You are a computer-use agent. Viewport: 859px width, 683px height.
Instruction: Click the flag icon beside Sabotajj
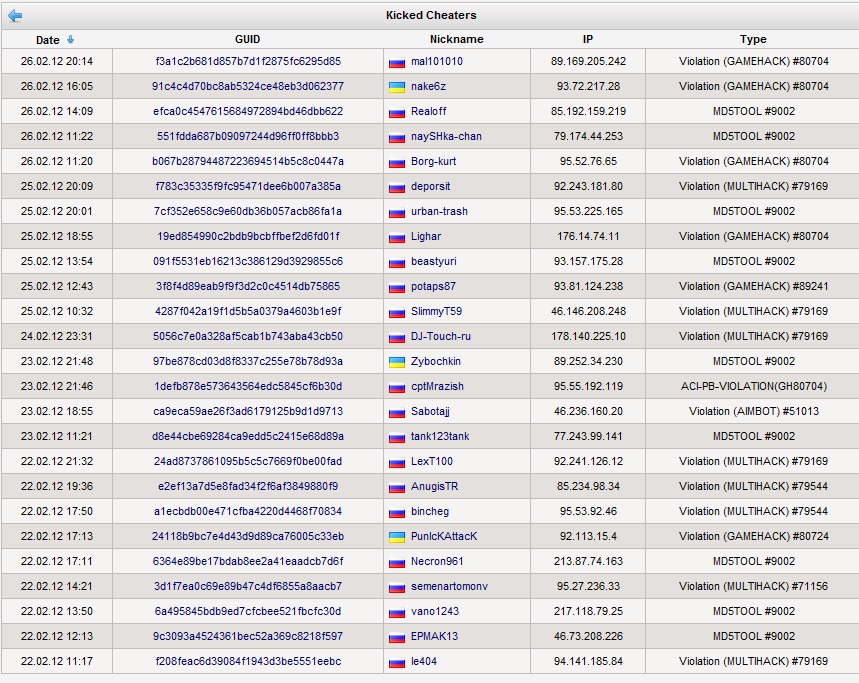[x=397, y=412]
